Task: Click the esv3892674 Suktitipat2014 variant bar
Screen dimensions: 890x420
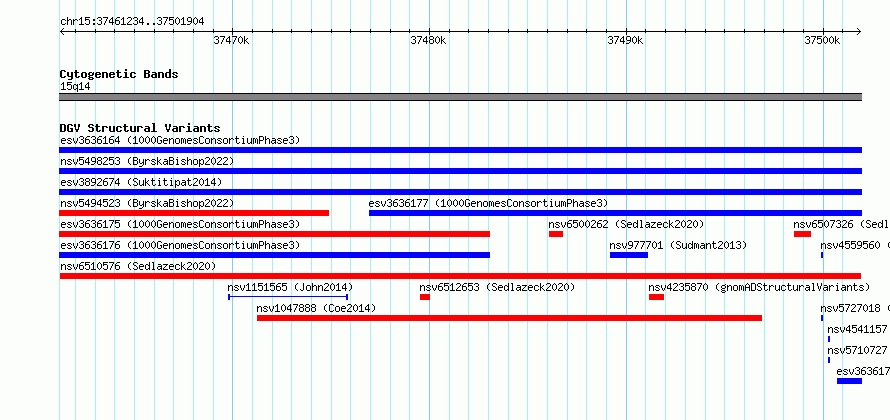Action: (460, 192)
